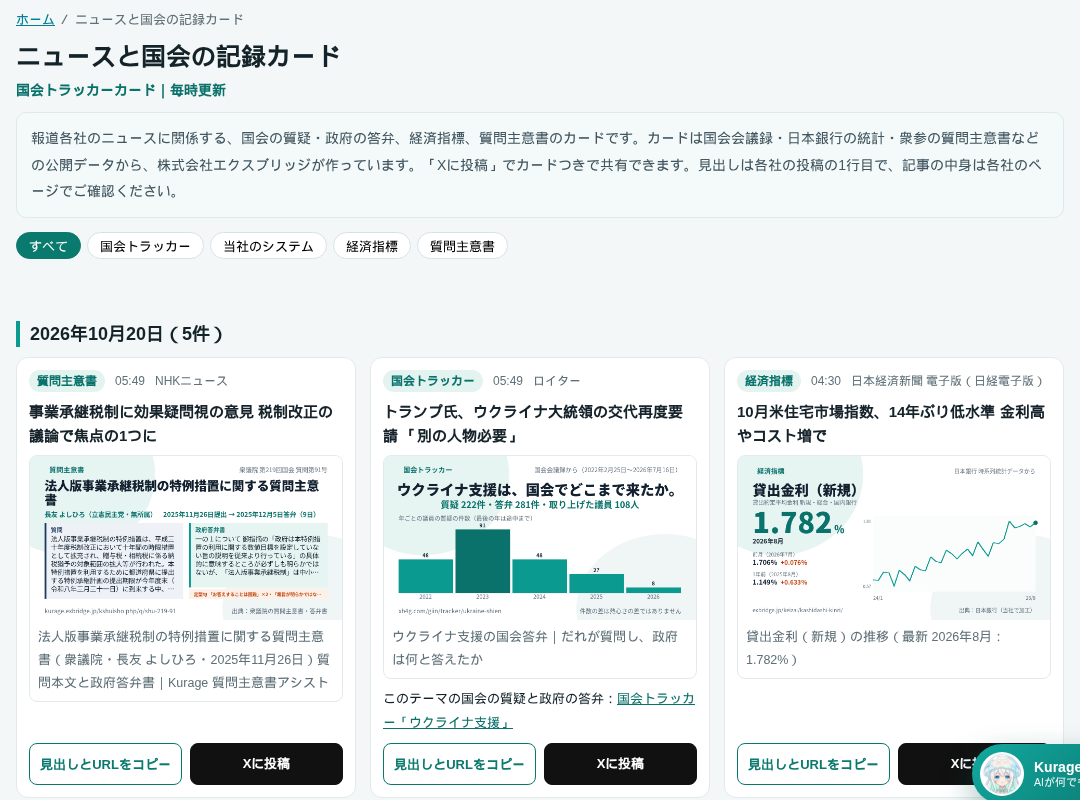The width and height of the screenshot is (1080, 800).
Task: Click the 法人版事業承継税制 質問主意書 description text
Action: pos(184,659)
